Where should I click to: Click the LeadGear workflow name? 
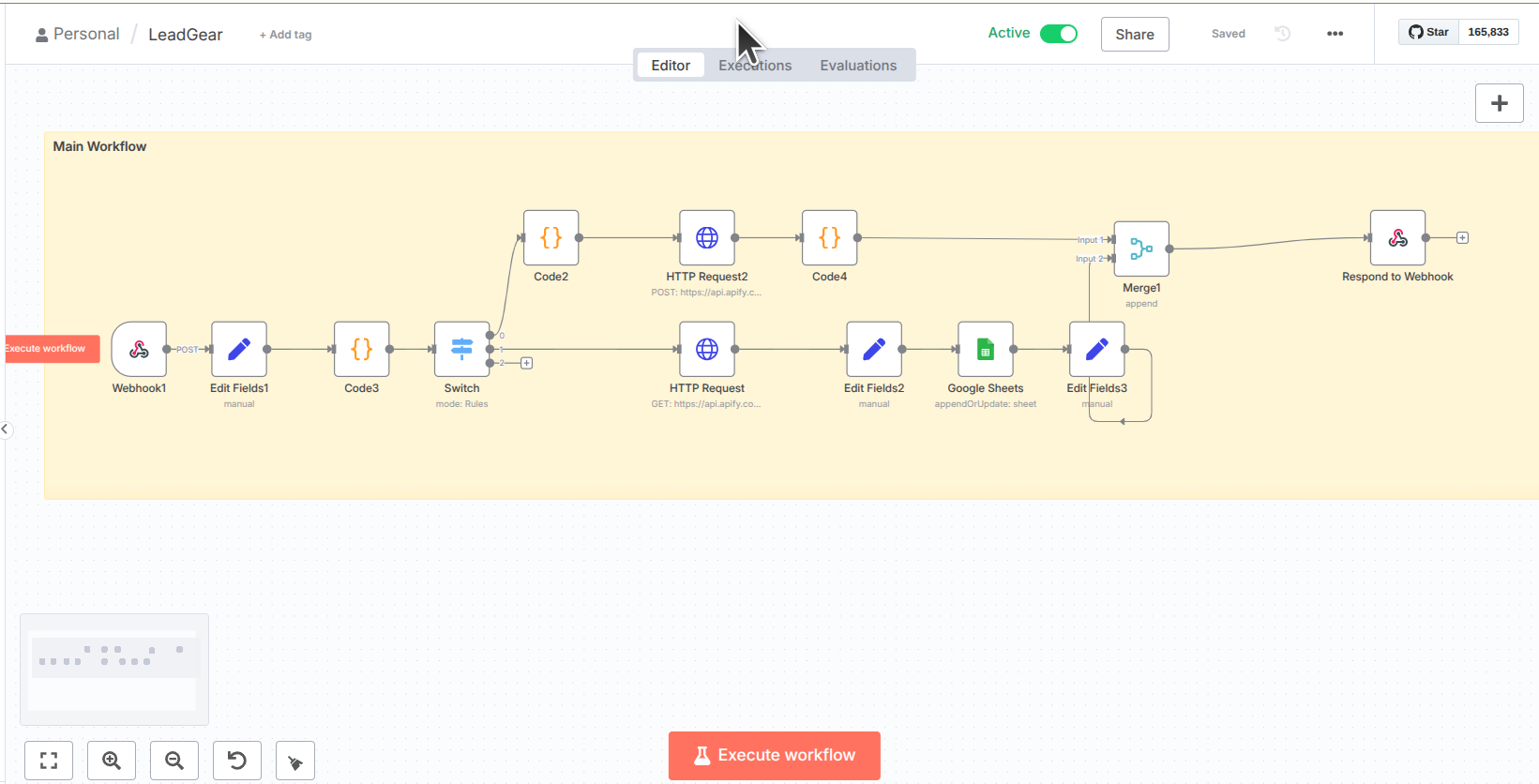(x=186, y=35)
